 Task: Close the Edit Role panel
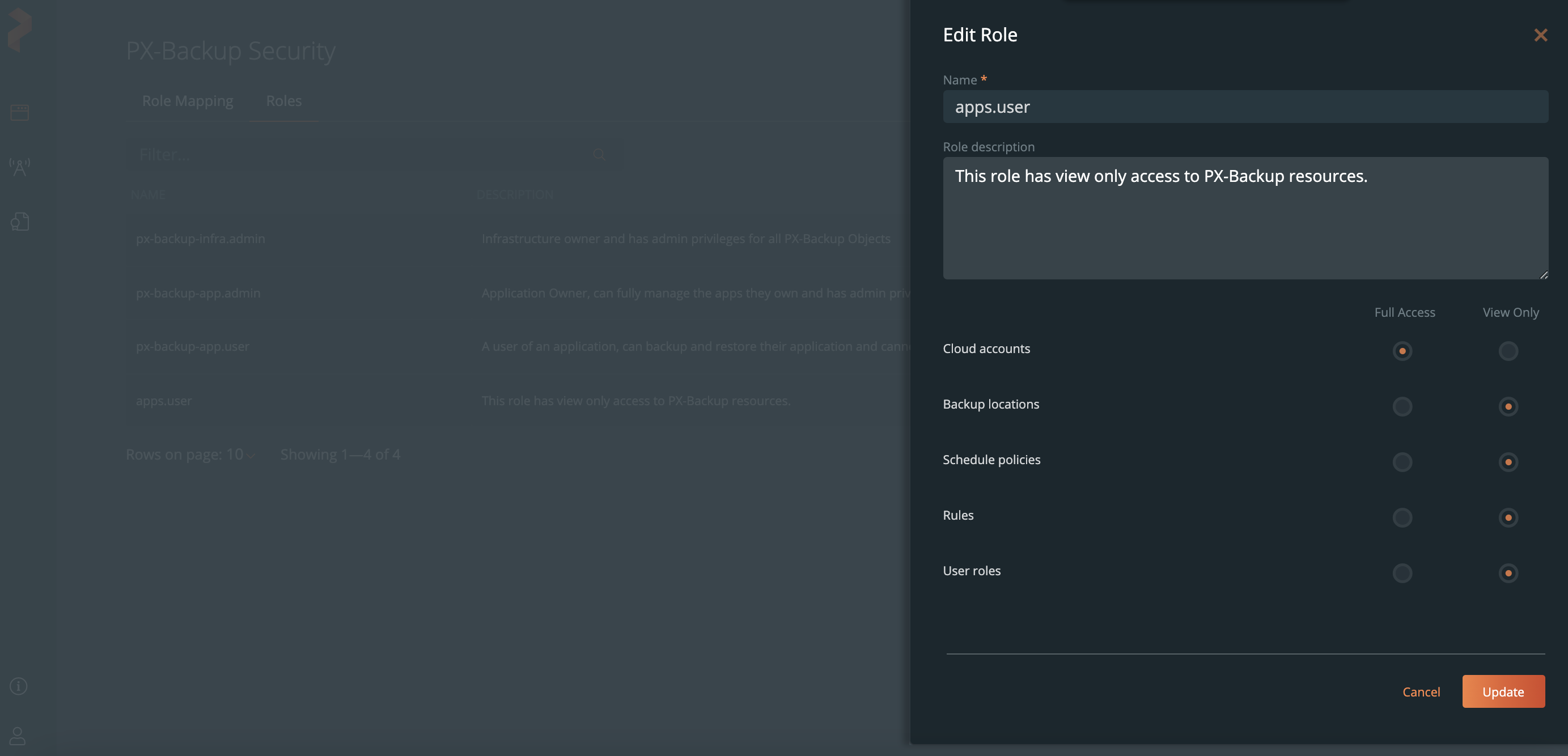(x=1540, y=35)
